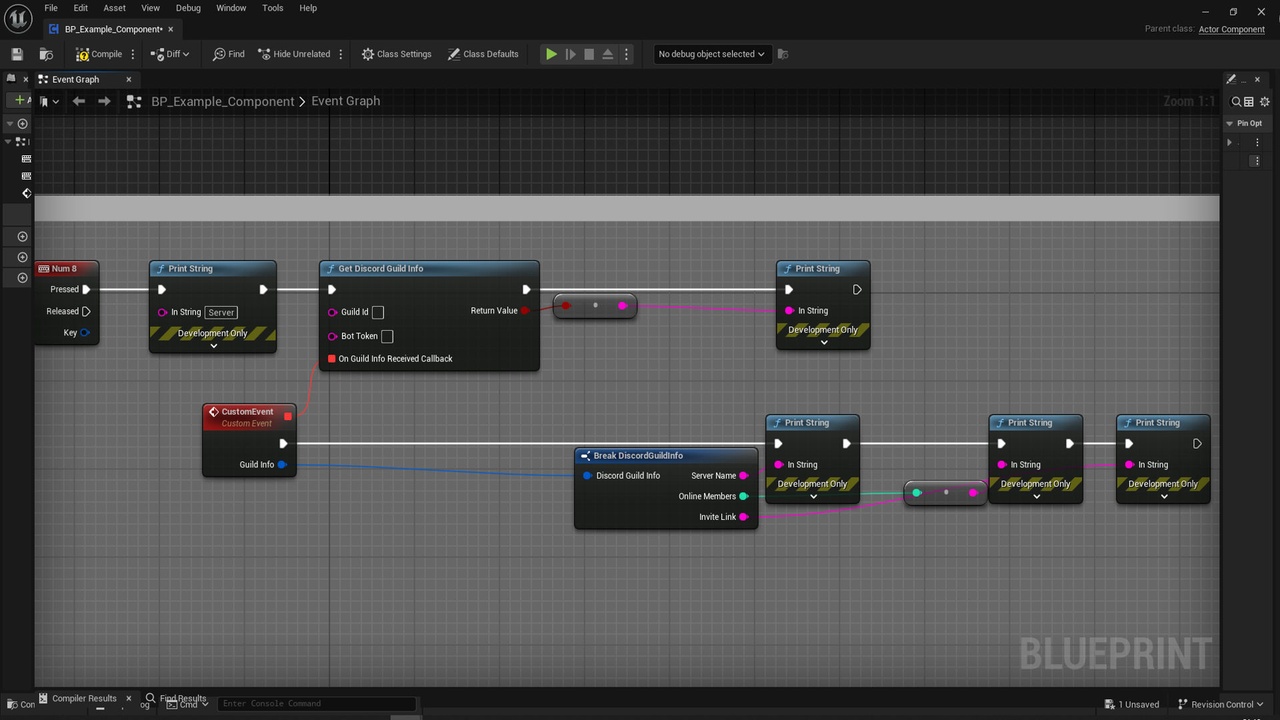Expand the first Print String node options
This screenshot has width=1280, height=720.
(213, 346)
